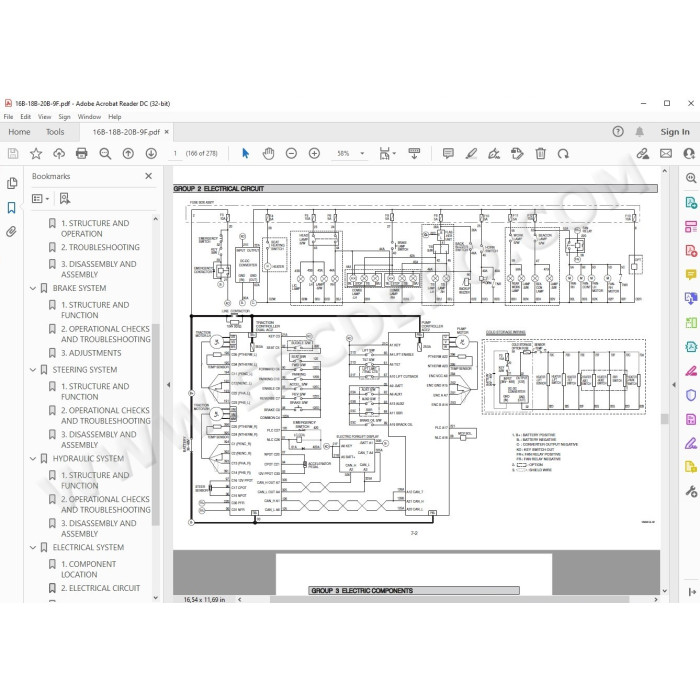700x700 pixels.
Task: Click the page number input field
Action: (175, 154)
